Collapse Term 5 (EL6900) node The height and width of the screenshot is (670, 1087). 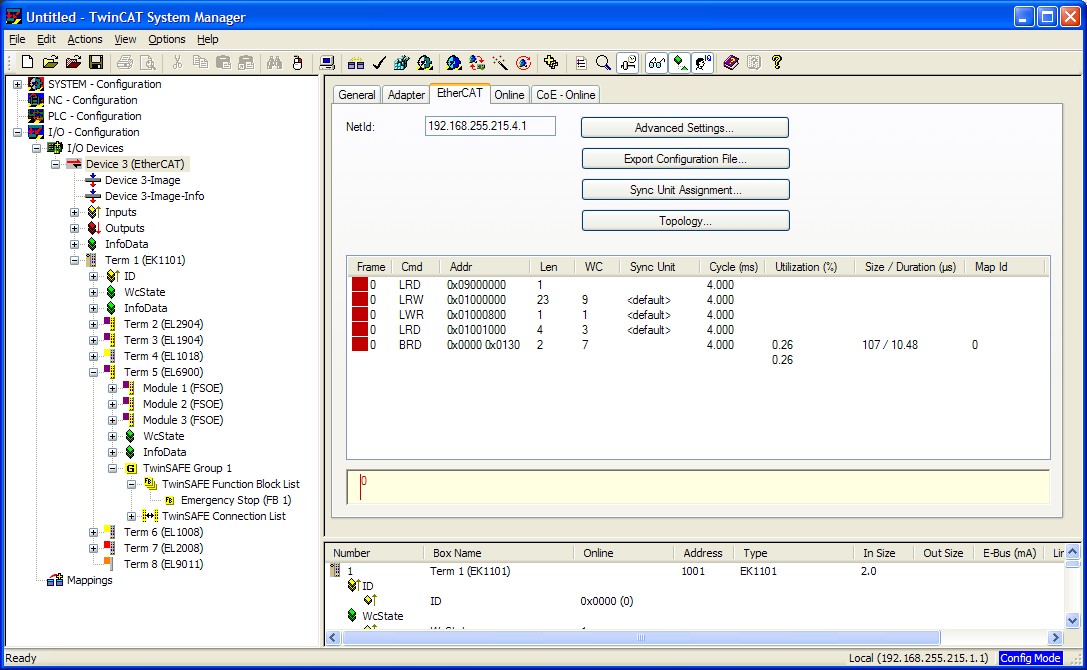point(94,372)
